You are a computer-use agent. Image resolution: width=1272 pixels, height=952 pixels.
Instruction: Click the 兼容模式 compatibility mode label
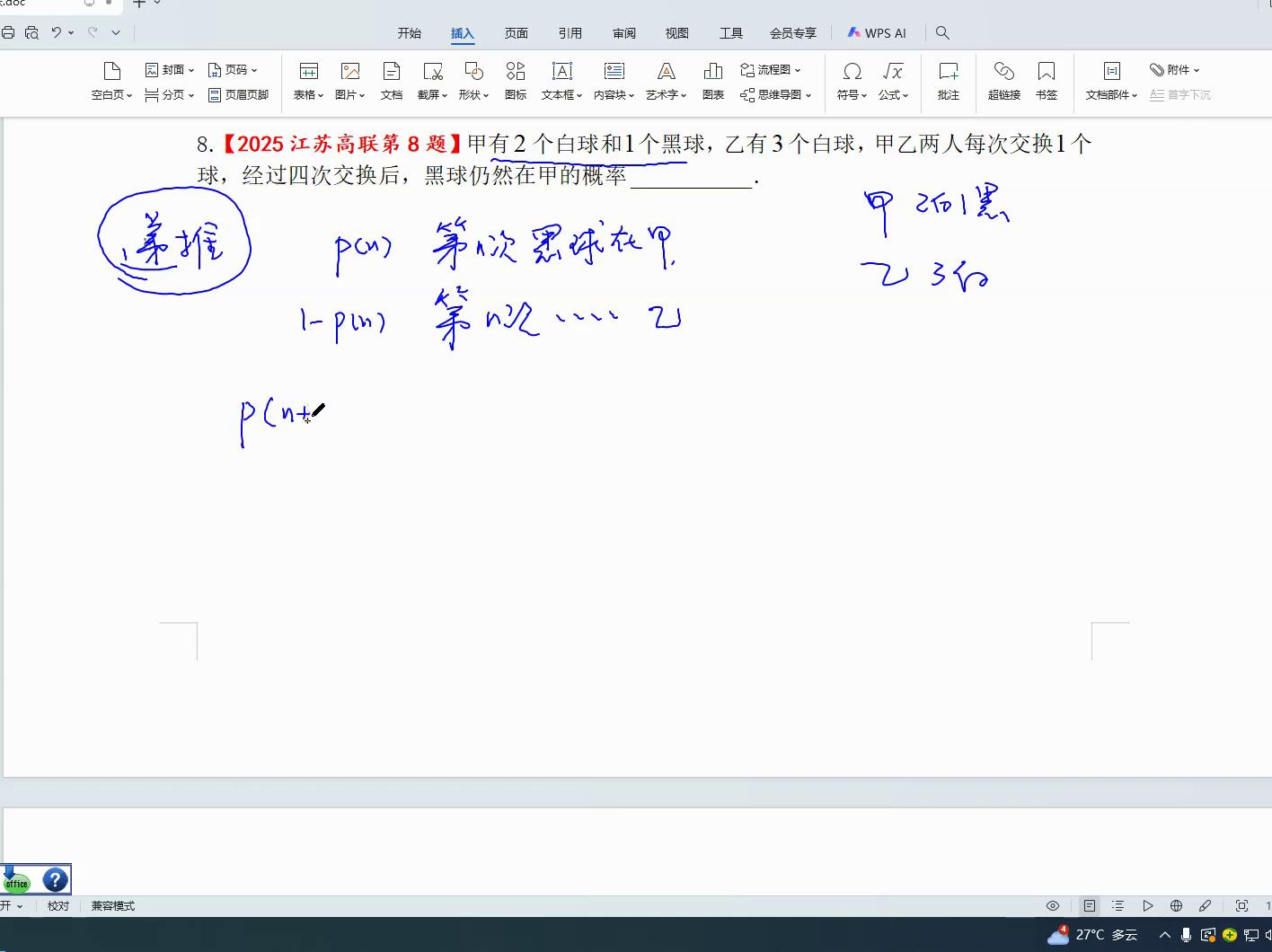coord(111,905)
